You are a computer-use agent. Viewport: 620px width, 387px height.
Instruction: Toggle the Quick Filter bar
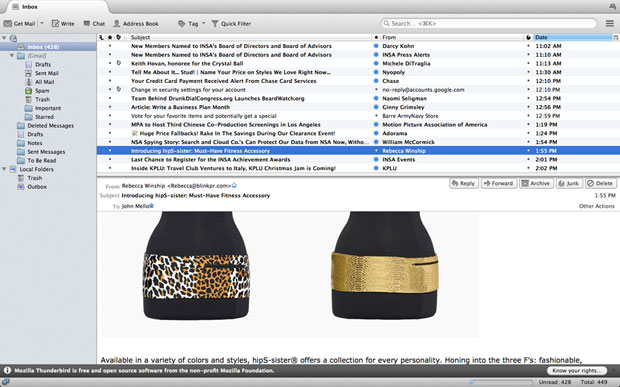231,24
